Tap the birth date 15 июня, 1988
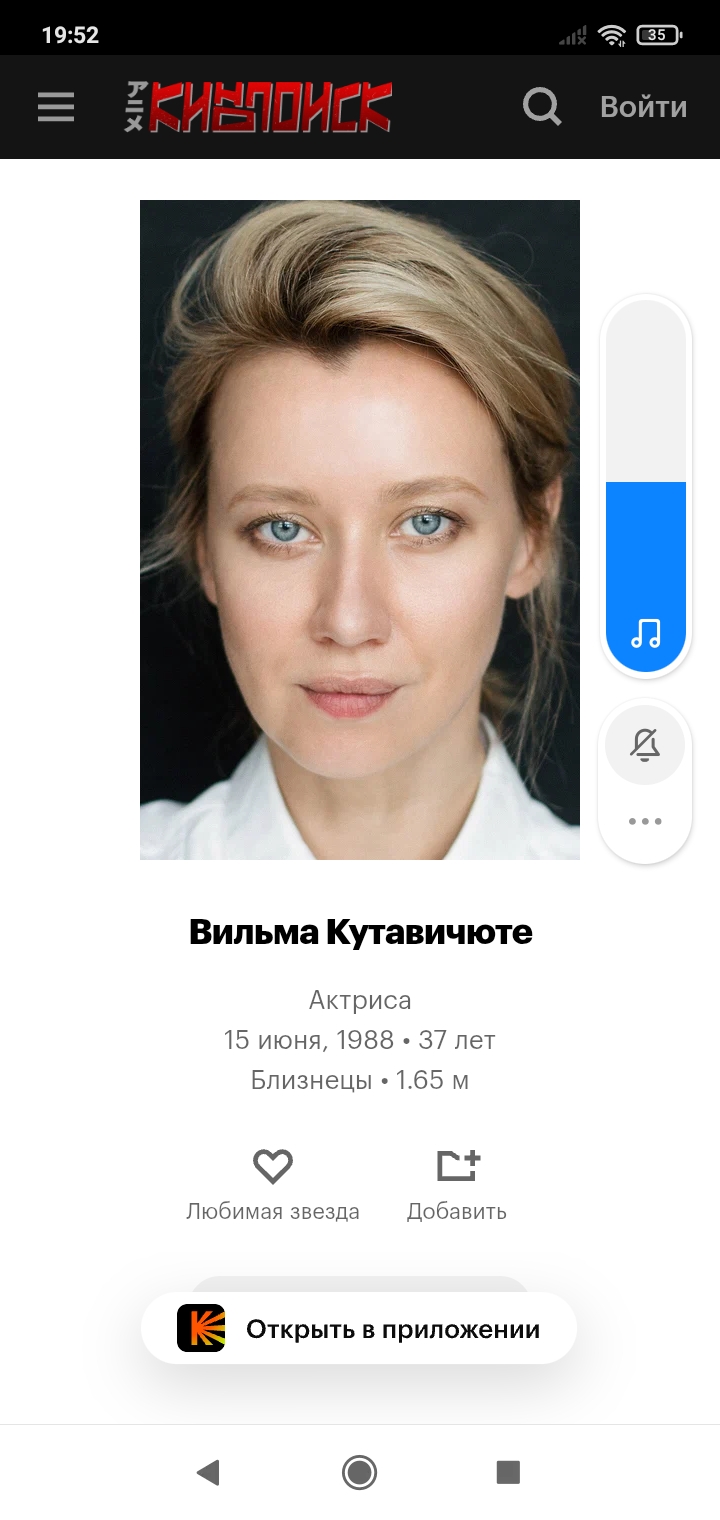Screen dimensions: 720x1520 pos(309,1040)
